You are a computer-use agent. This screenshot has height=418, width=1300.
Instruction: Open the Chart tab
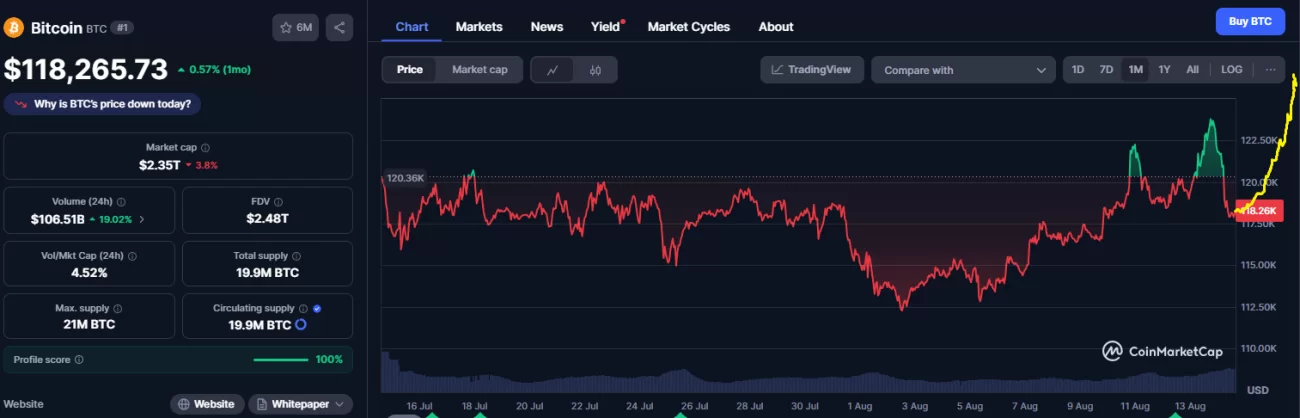412,27
